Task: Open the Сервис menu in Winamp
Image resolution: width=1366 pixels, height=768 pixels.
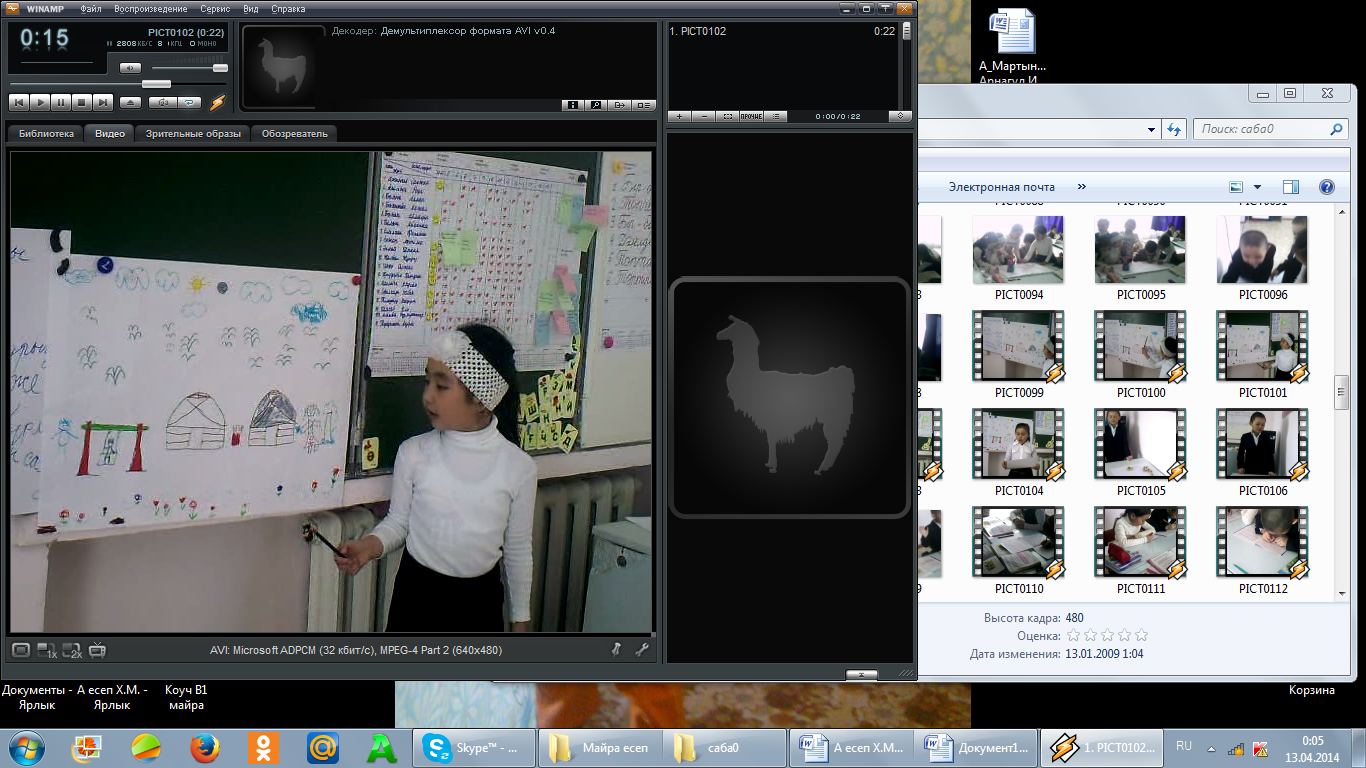Action: click(214, 8)
